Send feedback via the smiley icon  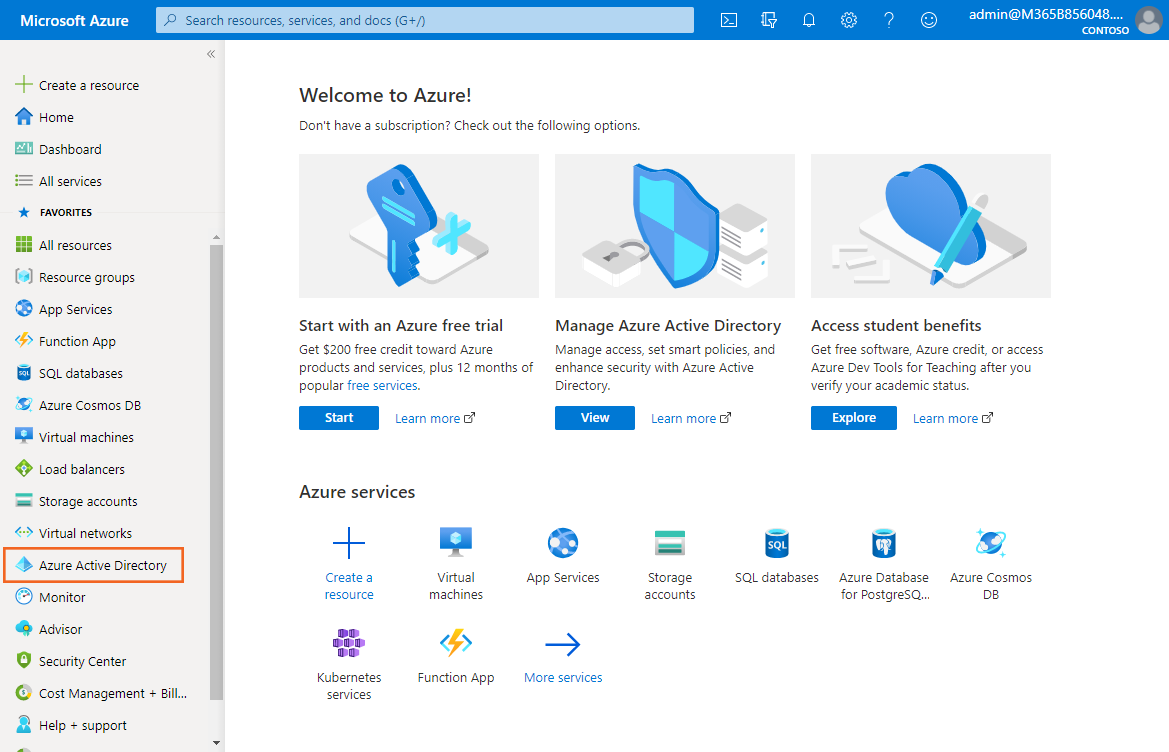[x=929, y=20]
